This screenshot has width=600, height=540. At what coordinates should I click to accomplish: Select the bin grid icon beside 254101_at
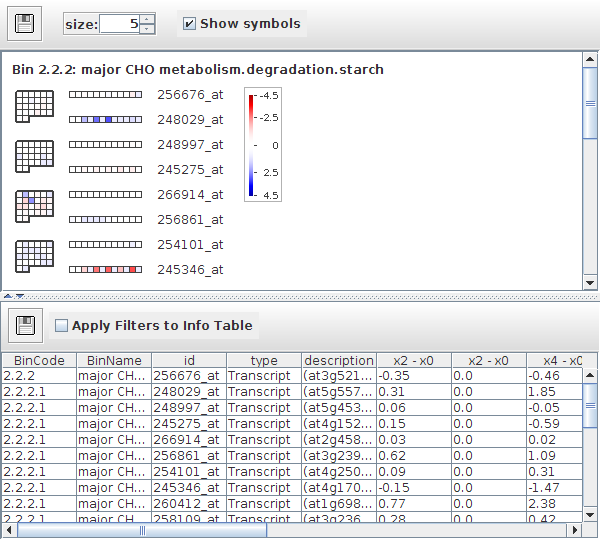click(34, 256)
